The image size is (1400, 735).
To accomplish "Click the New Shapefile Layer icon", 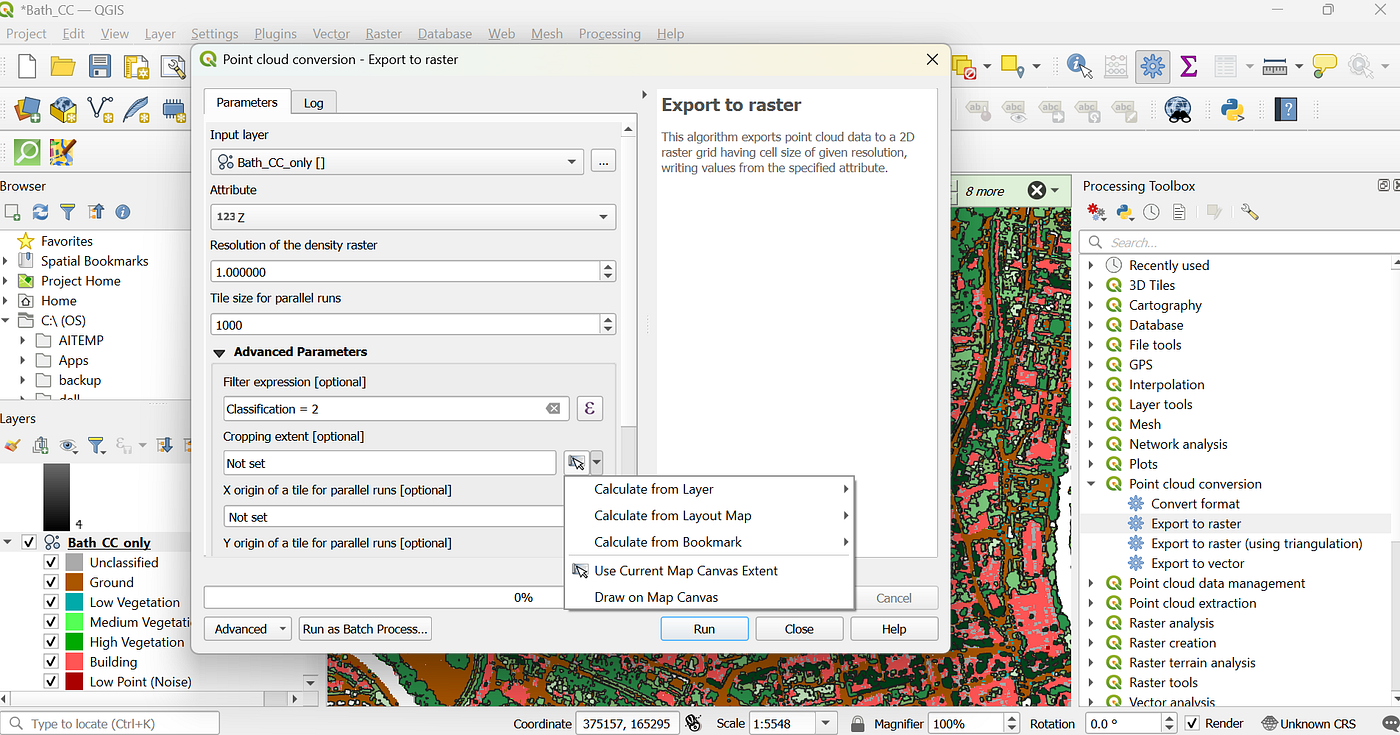I will click(x=100, y=108).
